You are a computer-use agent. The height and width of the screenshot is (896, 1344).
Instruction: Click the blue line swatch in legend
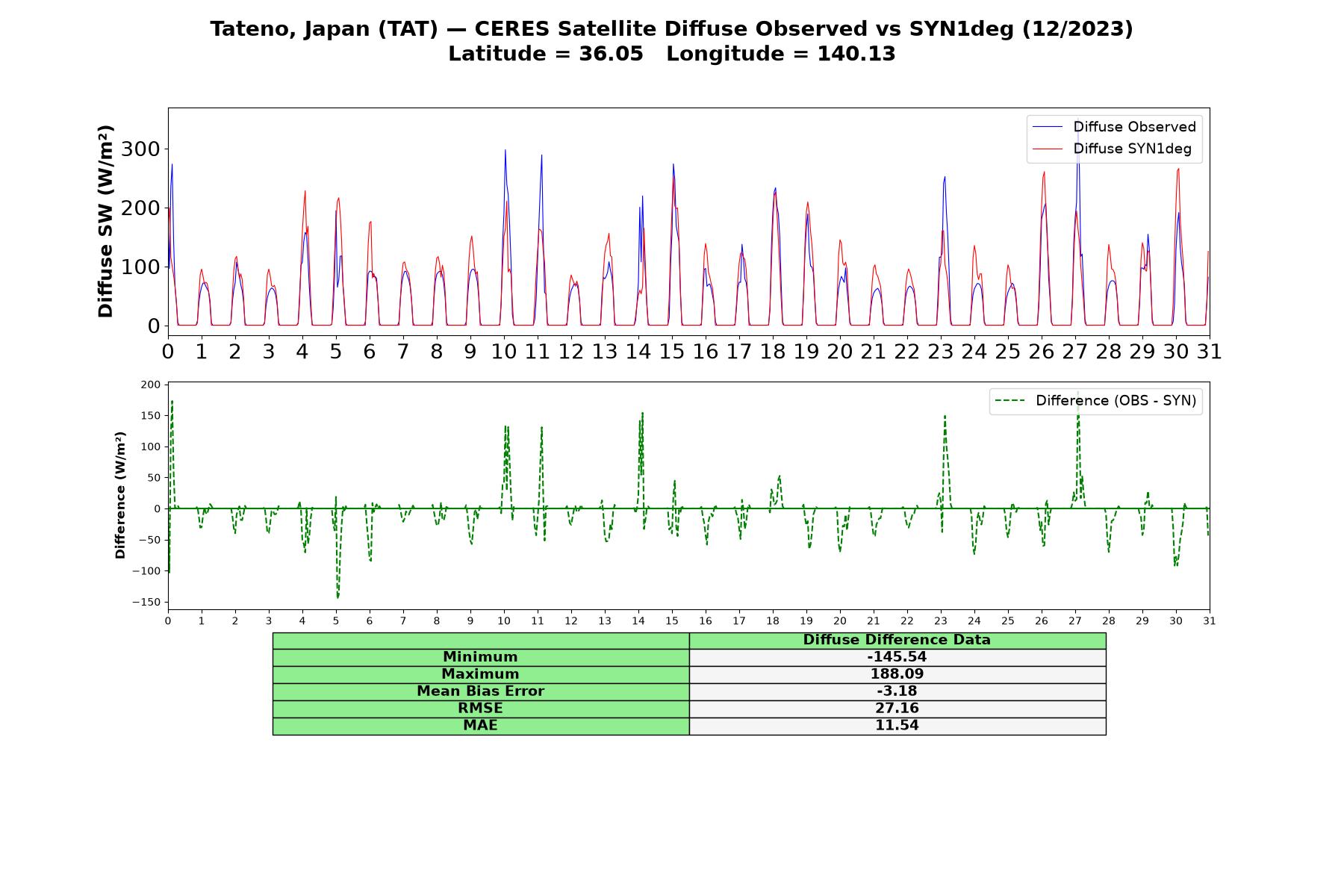coord(1048,127)
